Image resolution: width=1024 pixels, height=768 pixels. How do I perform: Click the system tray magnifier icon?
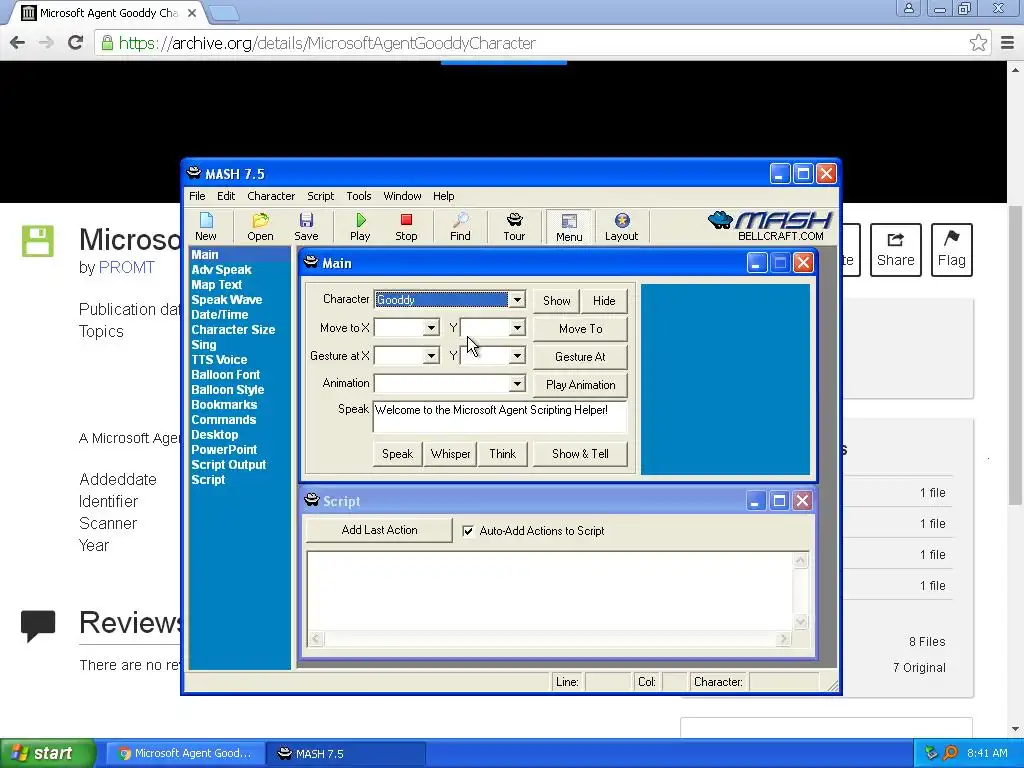click(x=950, y=753)
